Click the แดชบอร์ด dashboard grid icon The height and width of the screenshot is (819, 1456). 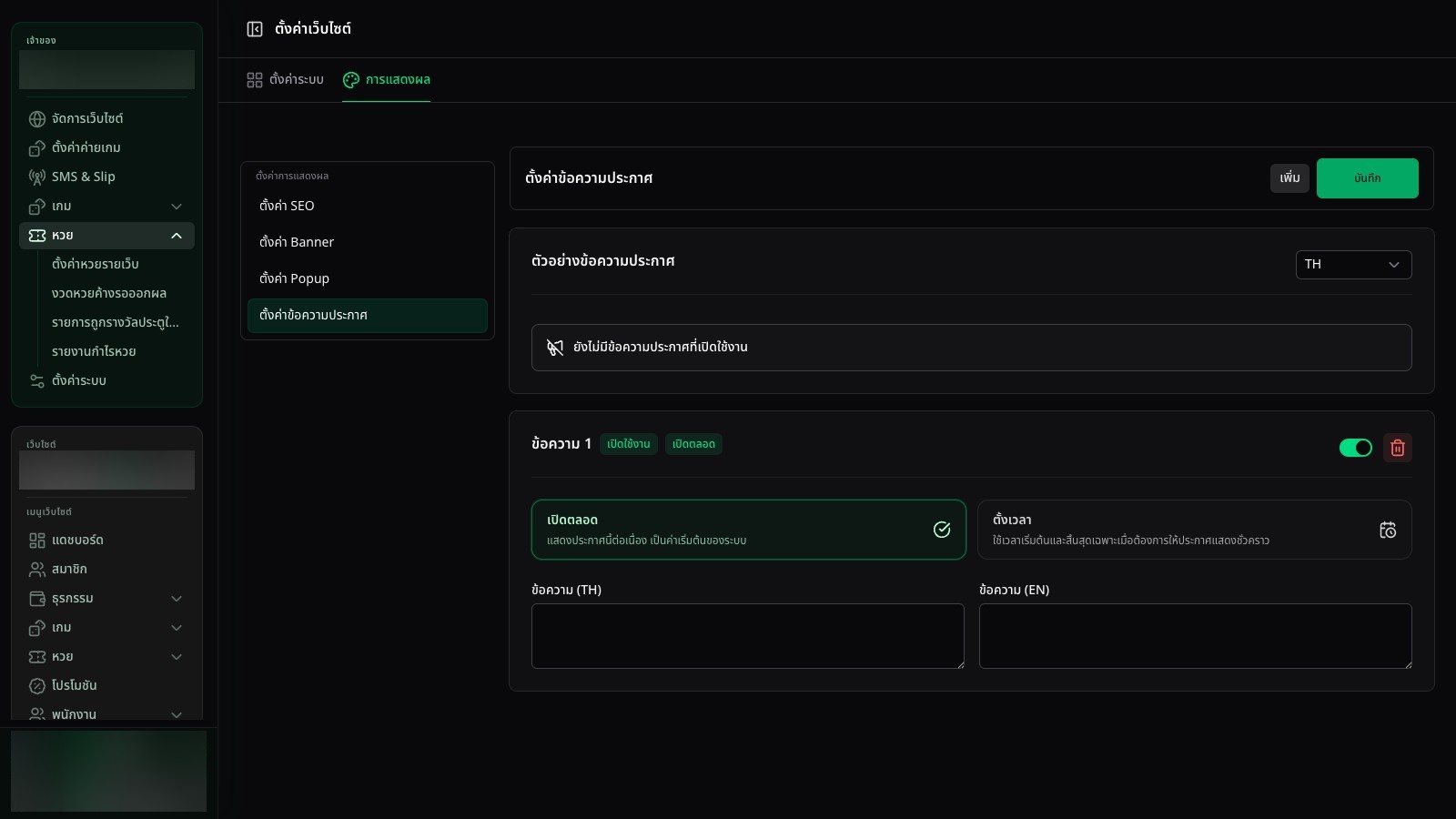click(x=37, y=541)
